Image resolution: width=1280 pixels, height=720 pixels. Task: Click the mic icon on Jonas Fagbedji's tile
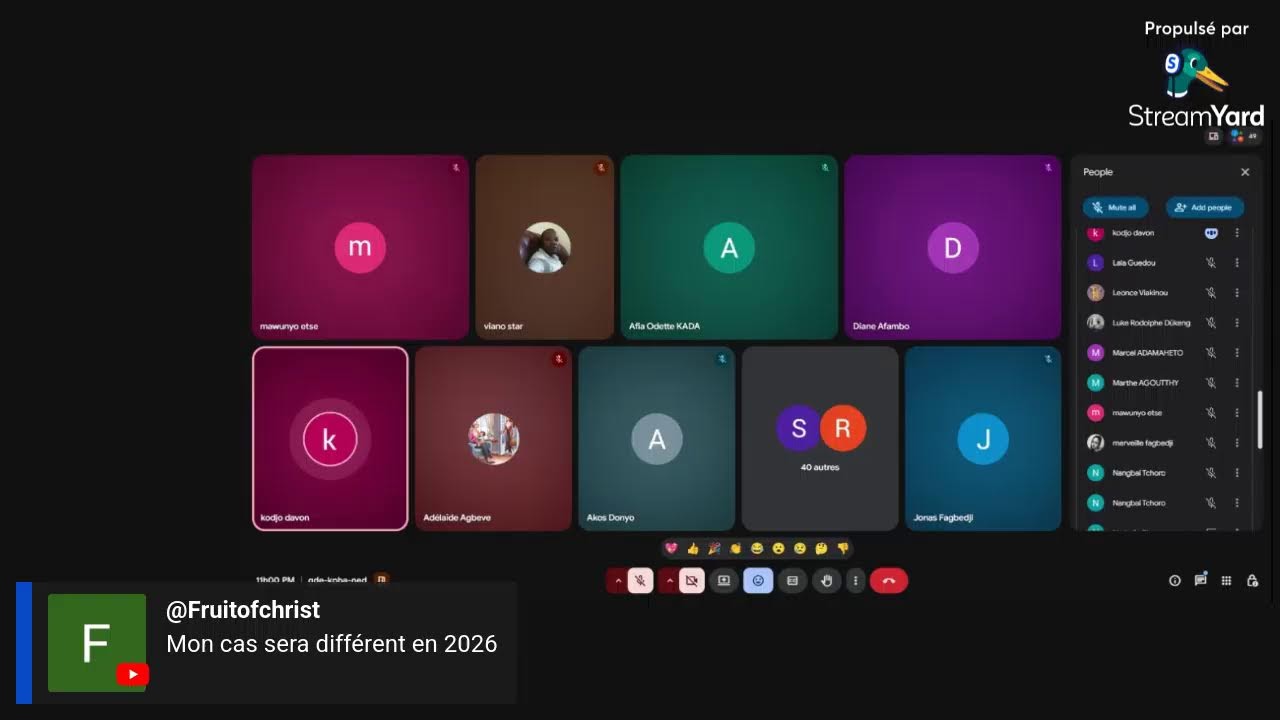pos(1048,359)
